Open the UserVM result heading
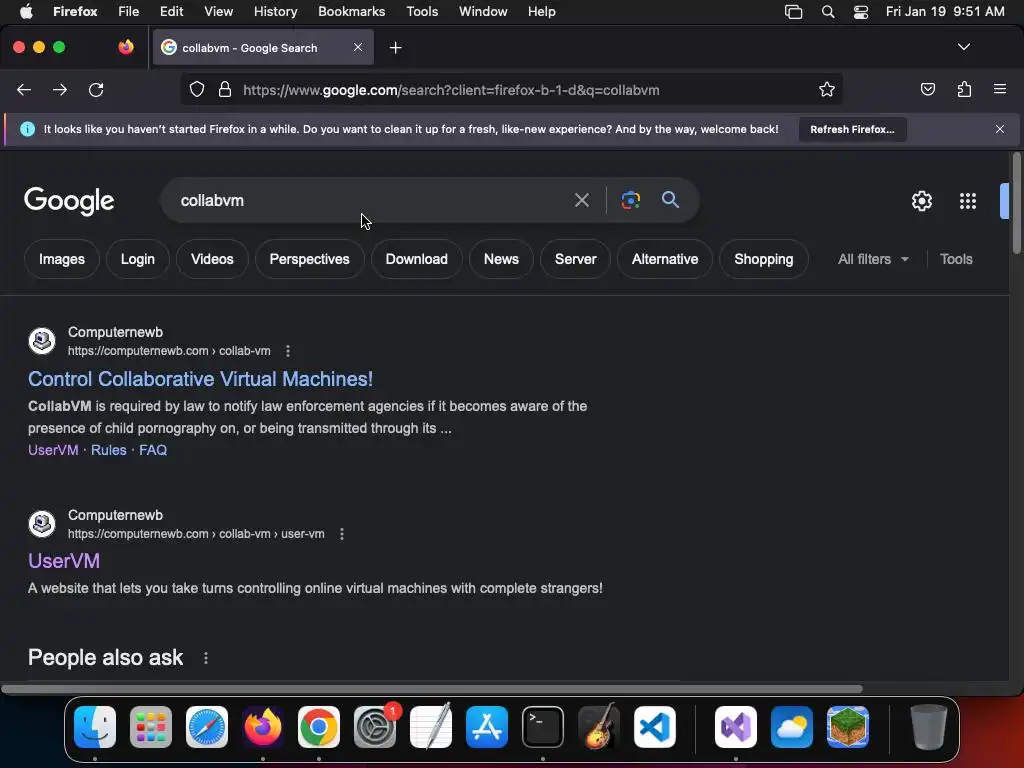The height and width of the screenshot is (768, 1024). [64, 561]
